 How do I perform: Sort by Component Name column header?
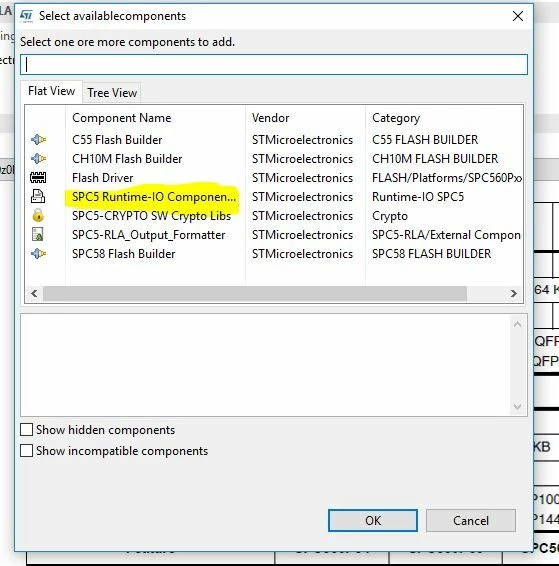[122, 118]
